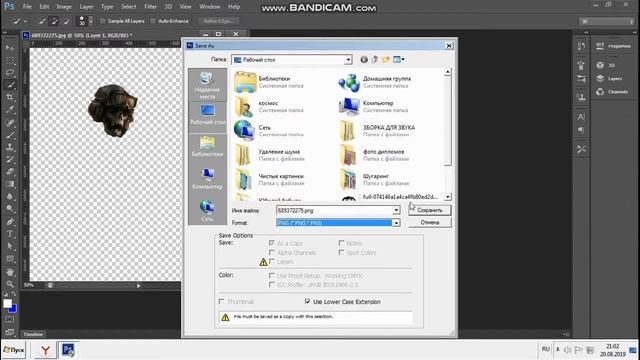Select the Eraser tool
The width and height of the screenshot is (640, 360).
(x=10, y=172)
